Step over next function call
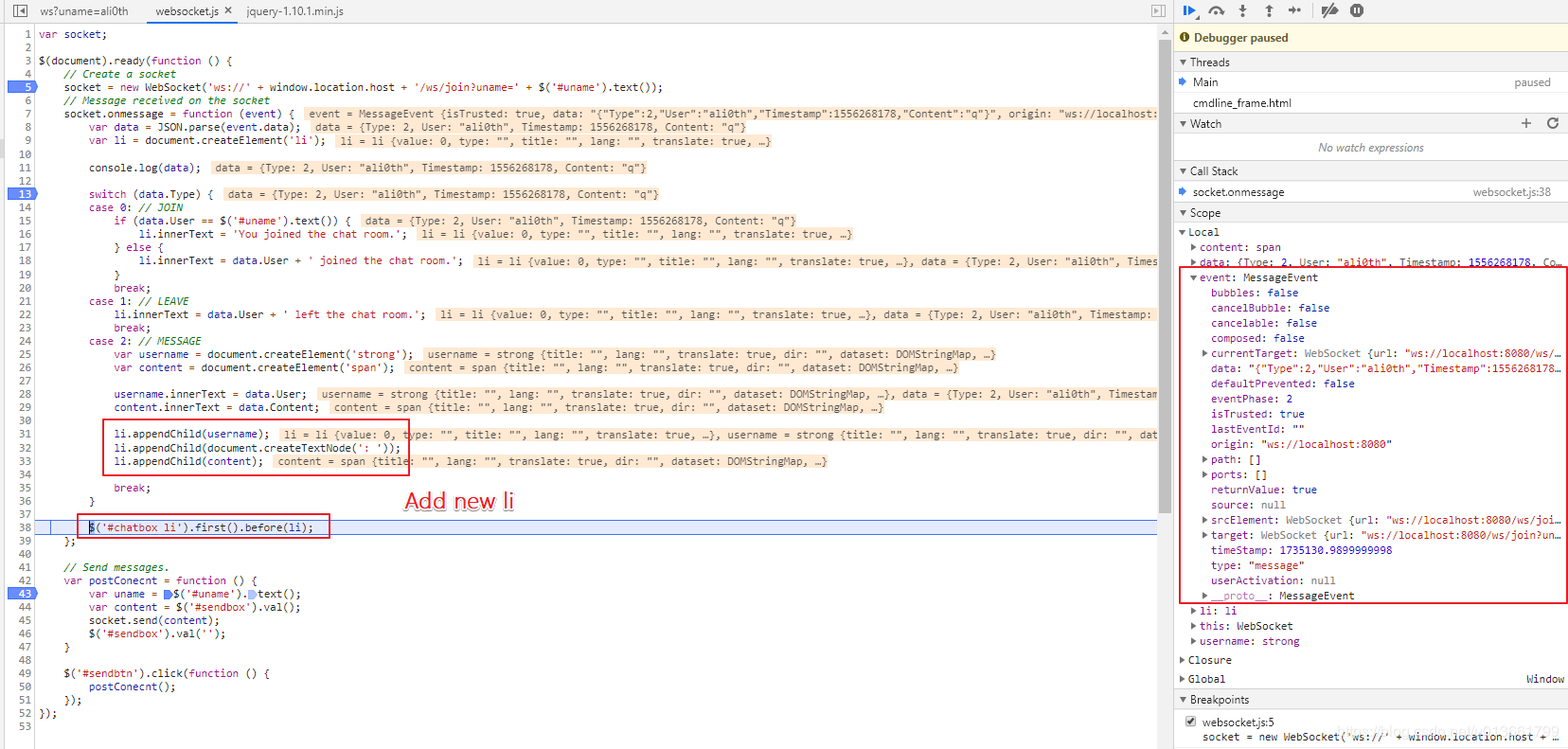The image size is (1568, 749). click(x=1217, y=10)
